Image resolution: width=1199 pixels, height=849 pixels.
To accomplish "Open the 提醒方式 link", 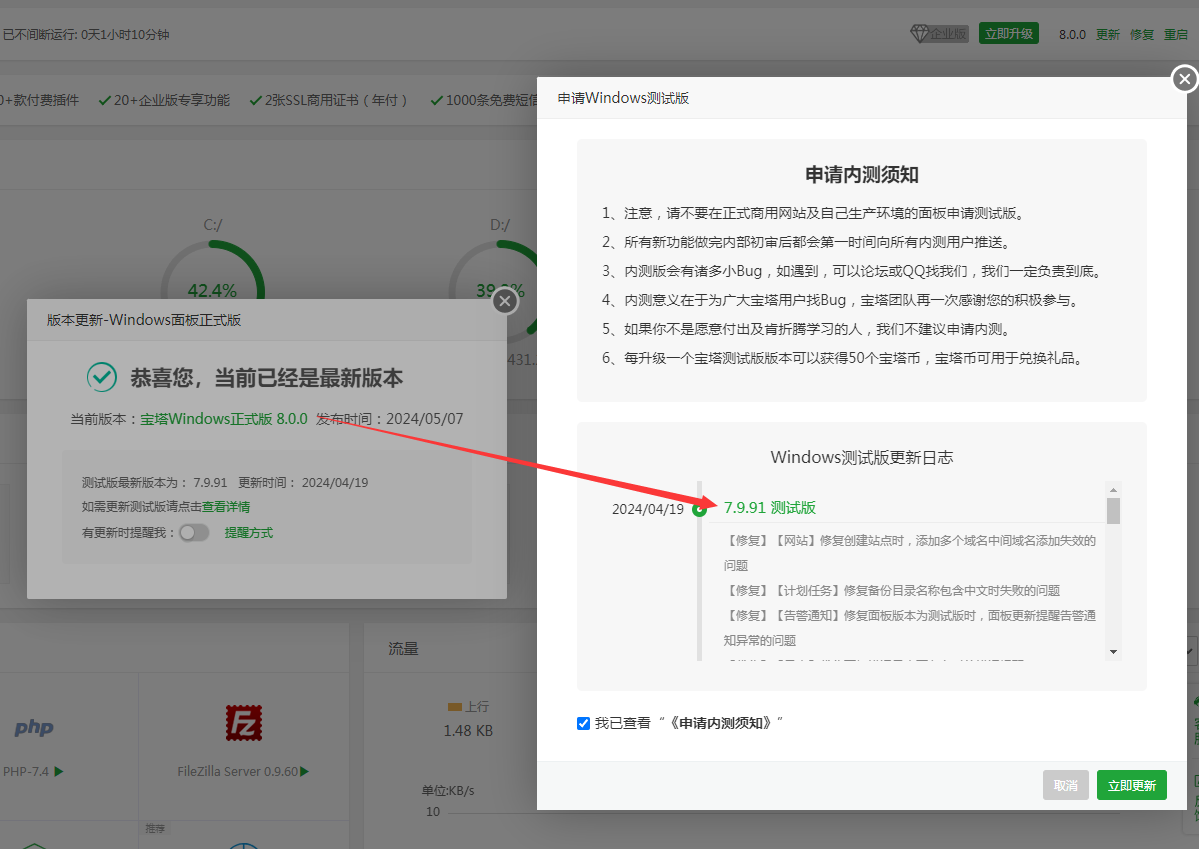I will (x=249, y=532).
